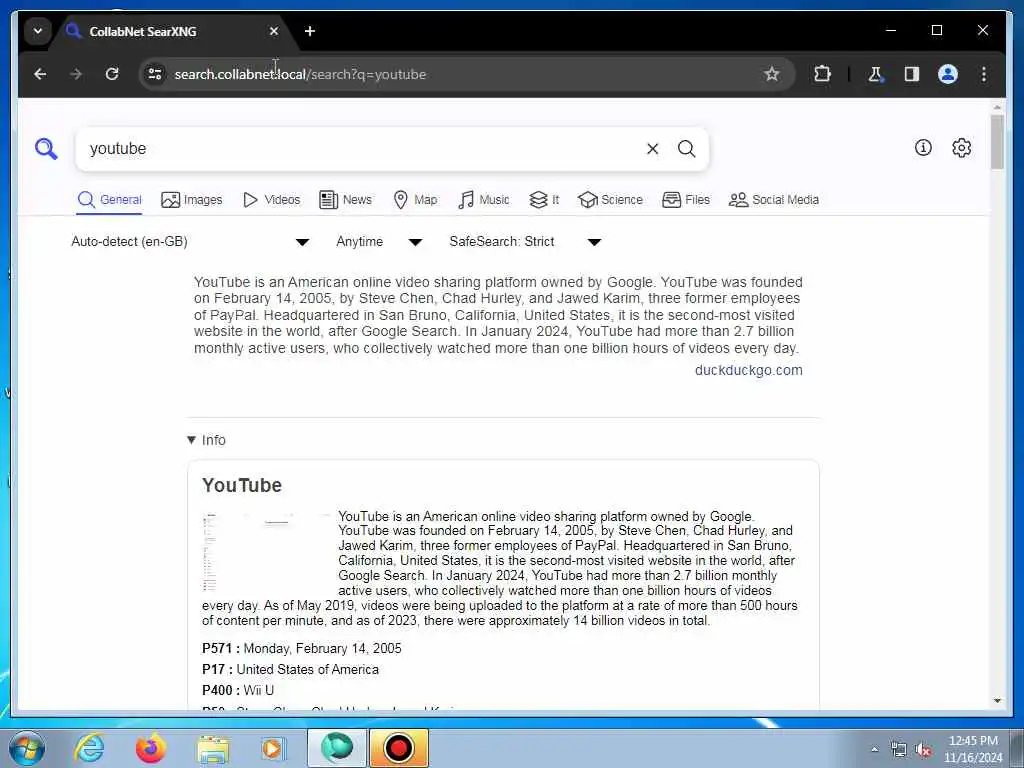Click the P571 founding date row
Image resolution: width=1024 pixels, height=768 pixels.
click(302, 648)
